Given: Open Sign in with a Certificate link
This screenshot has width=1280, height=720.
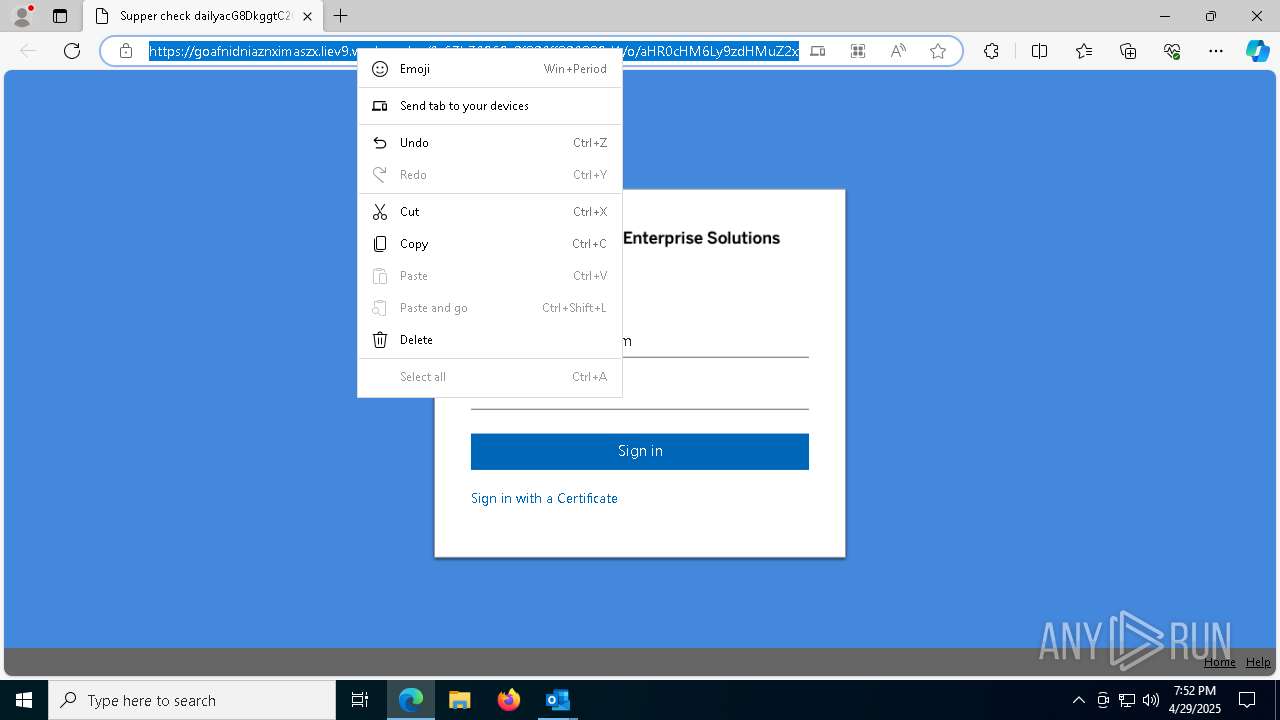Looking at the screenshot, I should click(x=544, y=498).
